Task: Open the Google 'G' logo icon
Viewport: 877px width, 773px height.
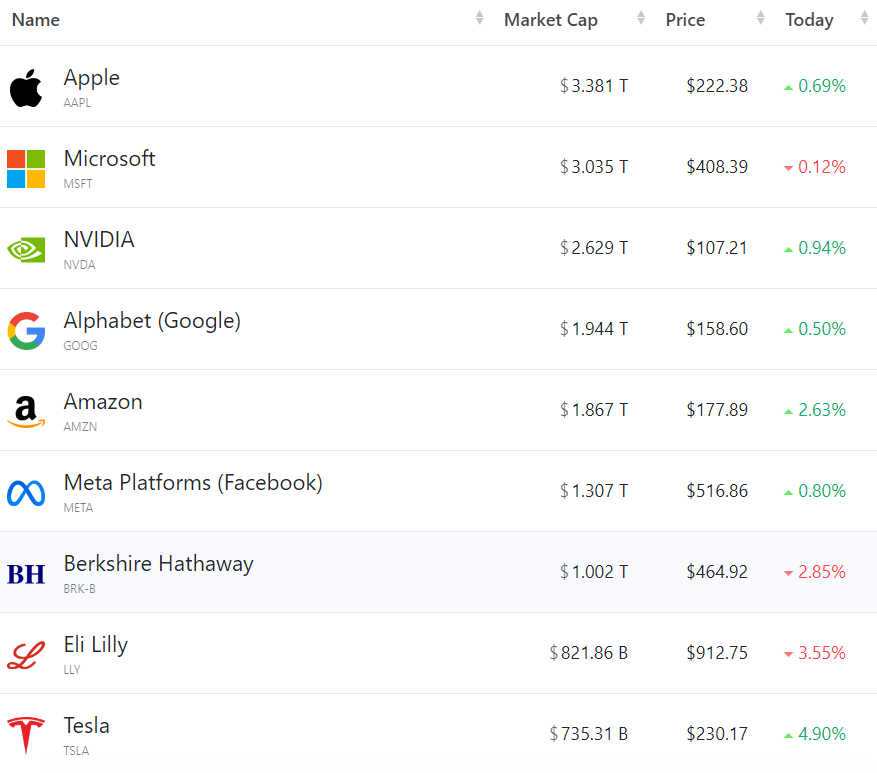Action: pos(26,330)
